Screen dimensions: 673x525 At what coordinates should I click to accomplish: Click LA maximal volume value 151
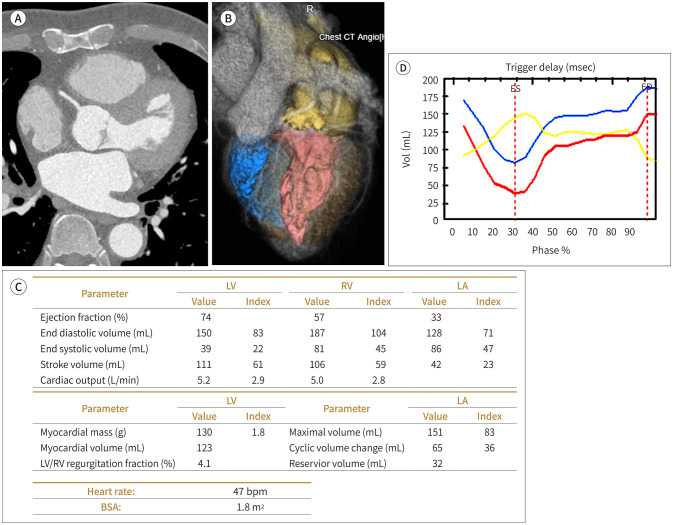pos(435,432)
